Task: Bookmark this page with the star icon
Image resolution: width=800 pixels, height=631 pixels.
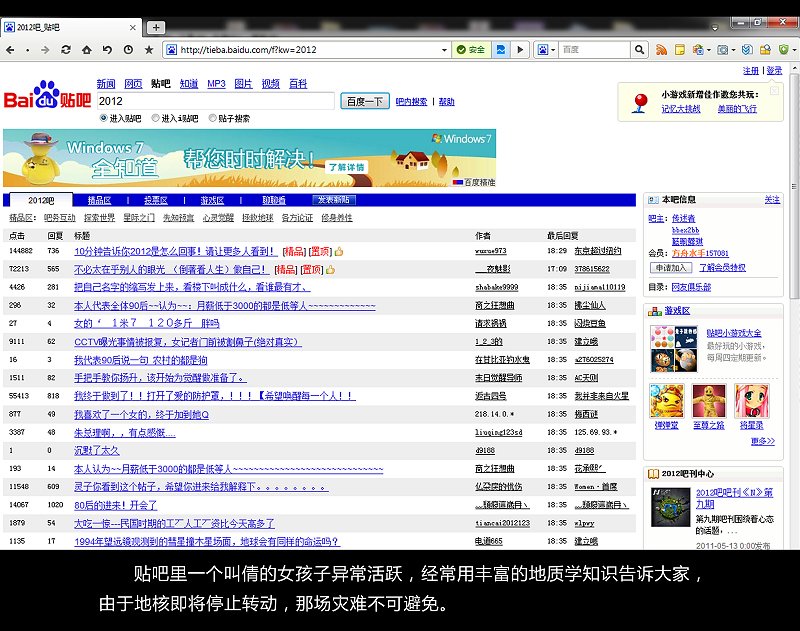Action: click(149, 49)
